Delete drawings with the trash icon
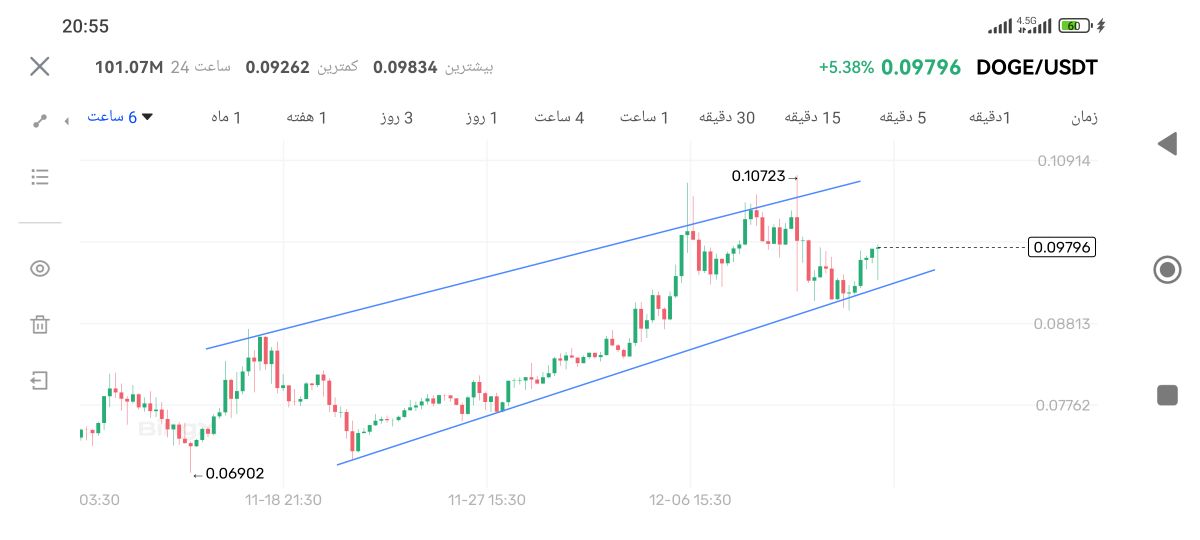Image resolution: width=1200 pixels, height=540 pixels. pyautogui.click(x=40, y=324)
